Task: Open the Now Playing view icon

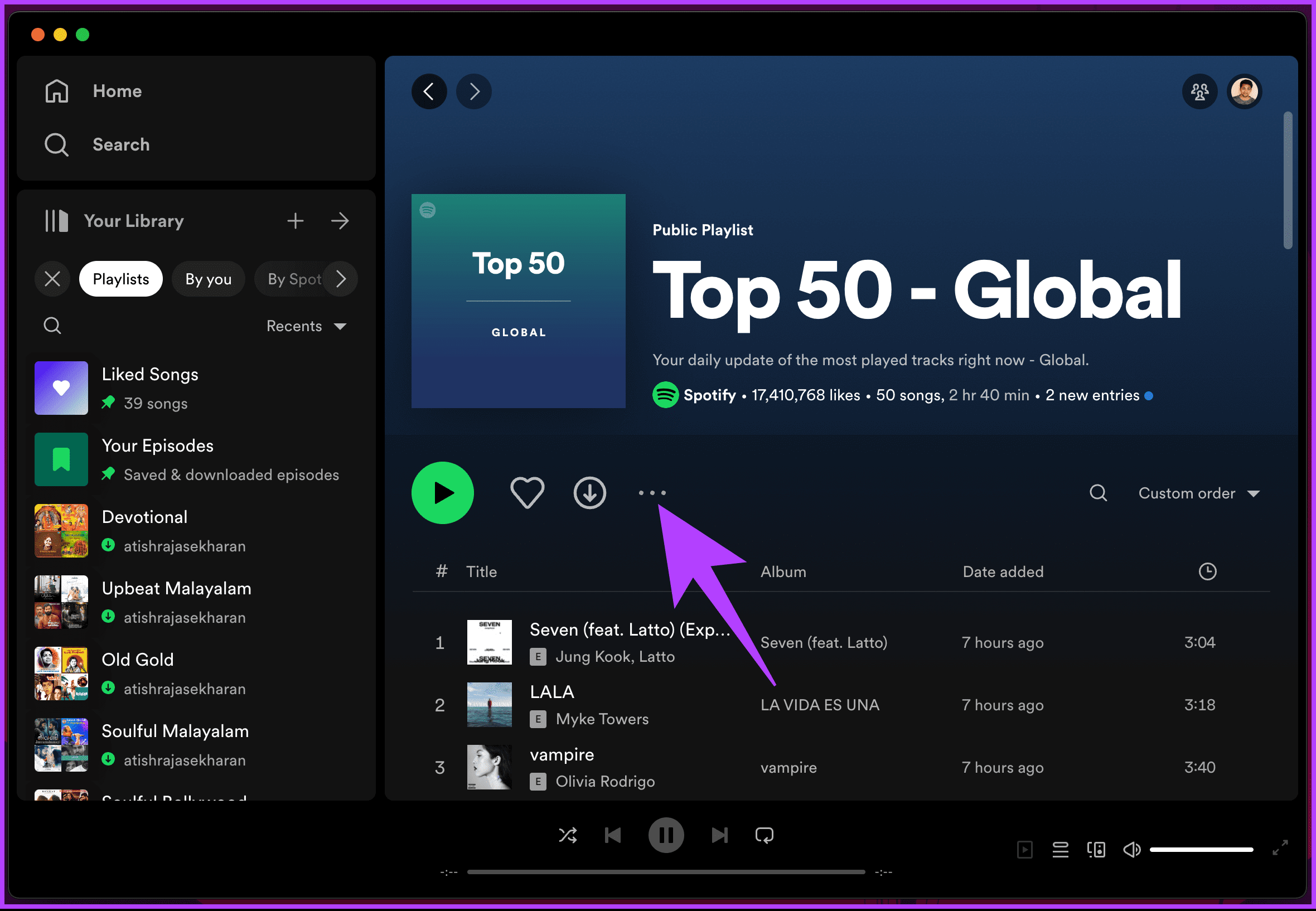Action: click(x=1025, y=849)
